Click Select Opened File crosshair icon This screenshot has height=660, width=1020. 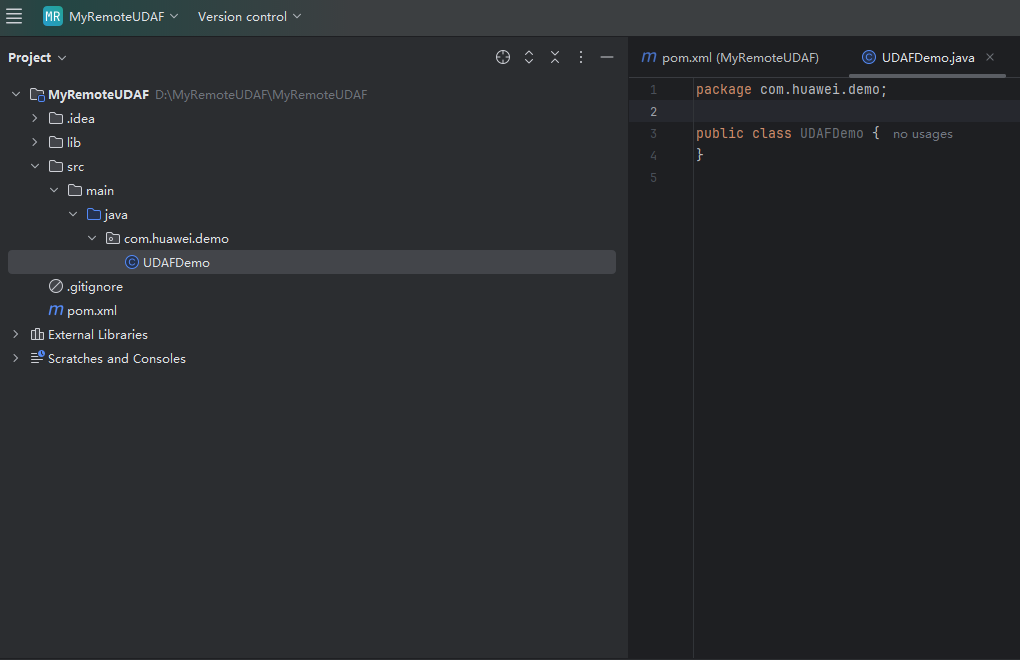click(503, 57)
